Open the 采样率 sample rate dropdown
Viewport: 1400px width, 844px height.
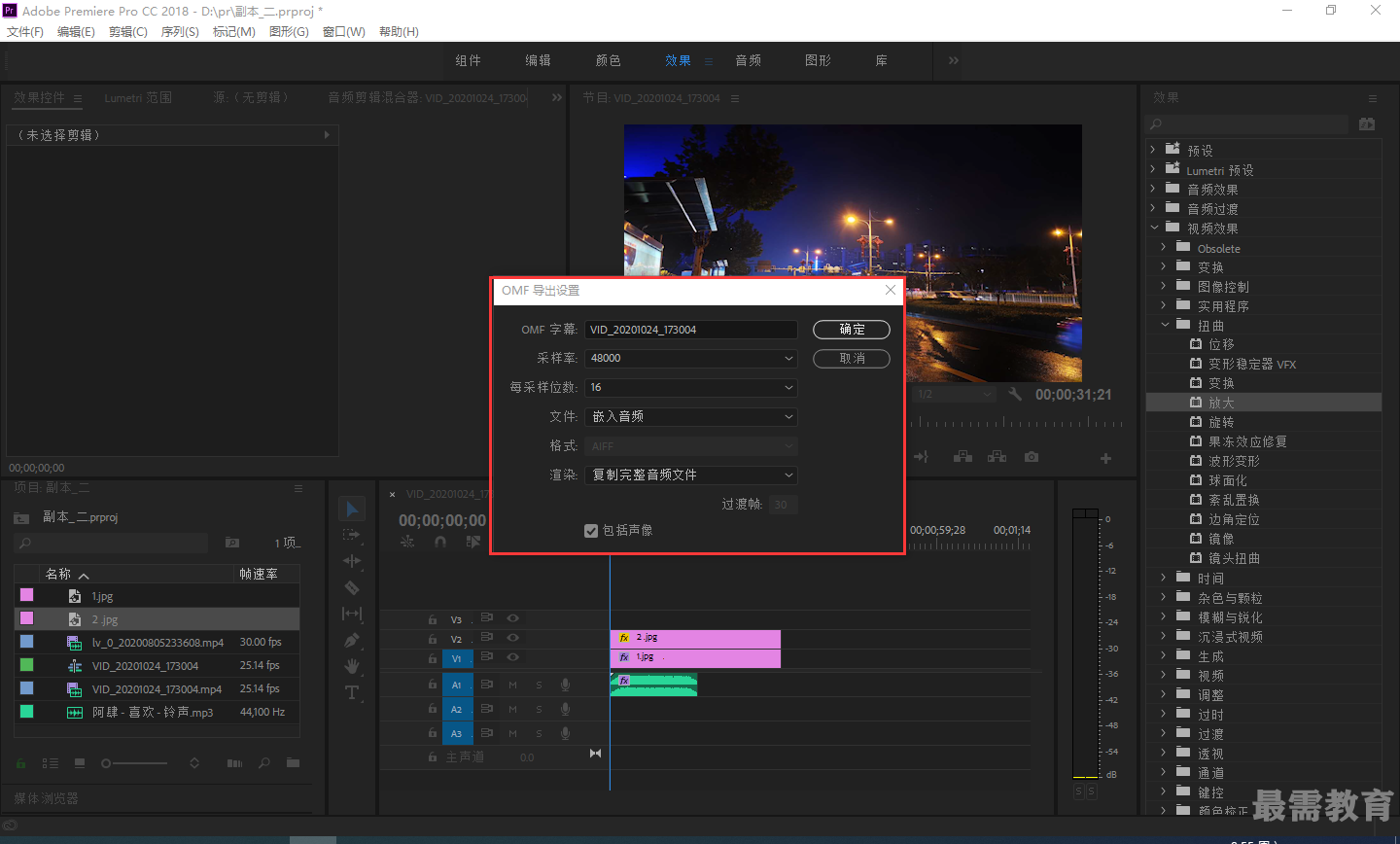pos(691,358)
